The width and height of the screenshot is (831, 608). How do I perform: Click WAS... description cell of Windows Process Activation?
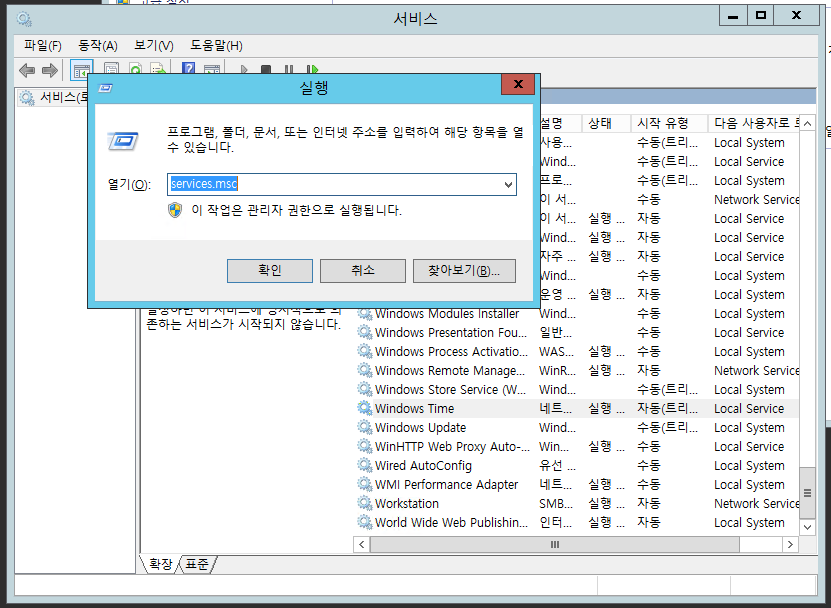pyautogui.click(x=556, y=351)
